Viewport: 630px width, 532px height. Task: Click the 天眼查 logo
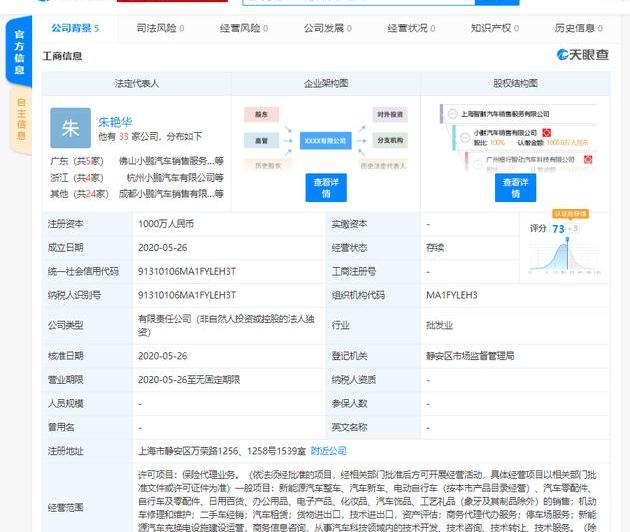point(583,55)
